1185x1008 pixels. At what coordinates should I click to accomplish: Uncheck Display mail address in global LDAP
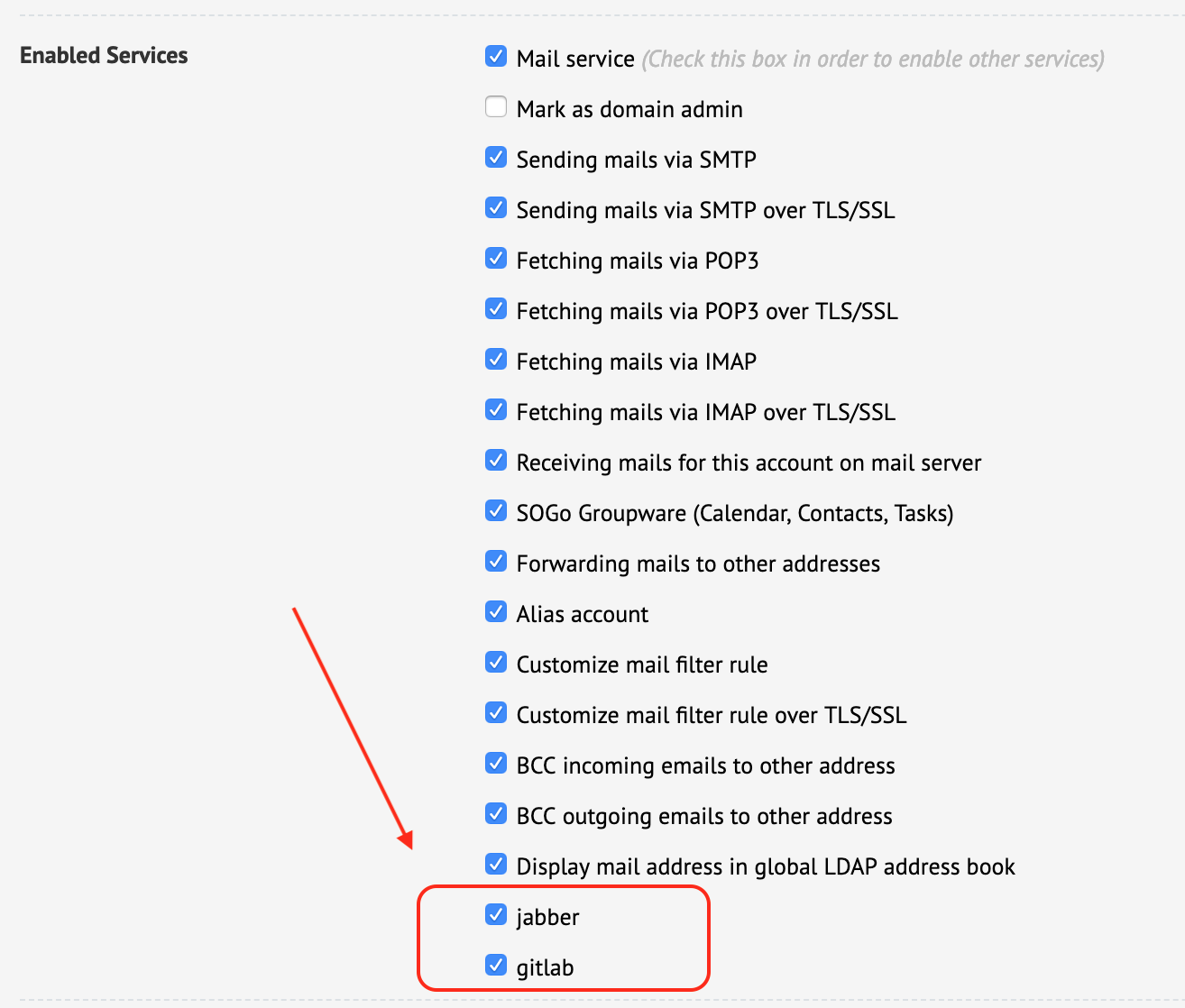coord(496,865)
